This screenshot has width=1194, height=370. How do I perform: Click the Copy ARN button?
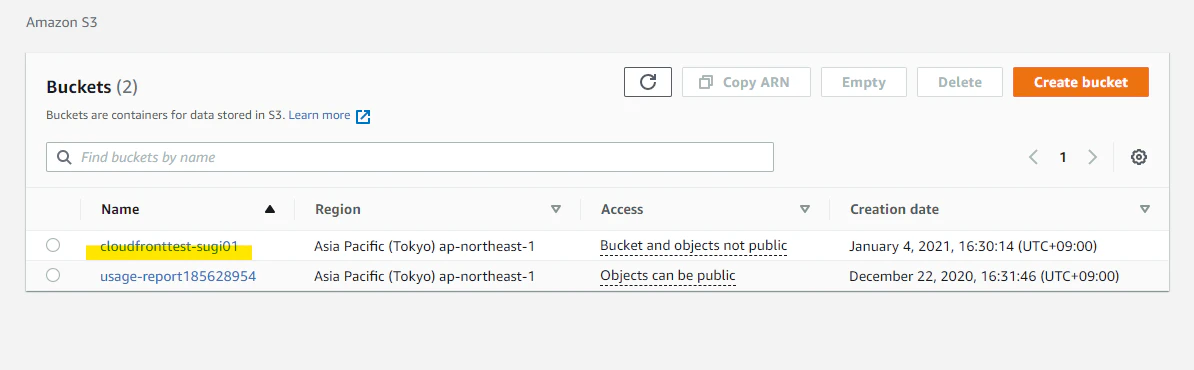coord(745,82)
